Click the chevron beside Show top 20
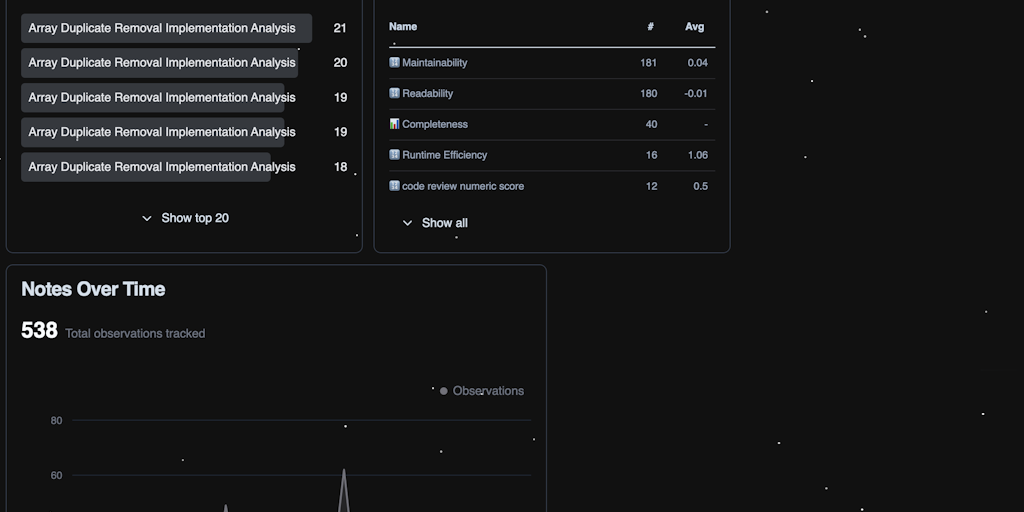Viewport: 1024px width, 512px height. click(x=147, y=219)
